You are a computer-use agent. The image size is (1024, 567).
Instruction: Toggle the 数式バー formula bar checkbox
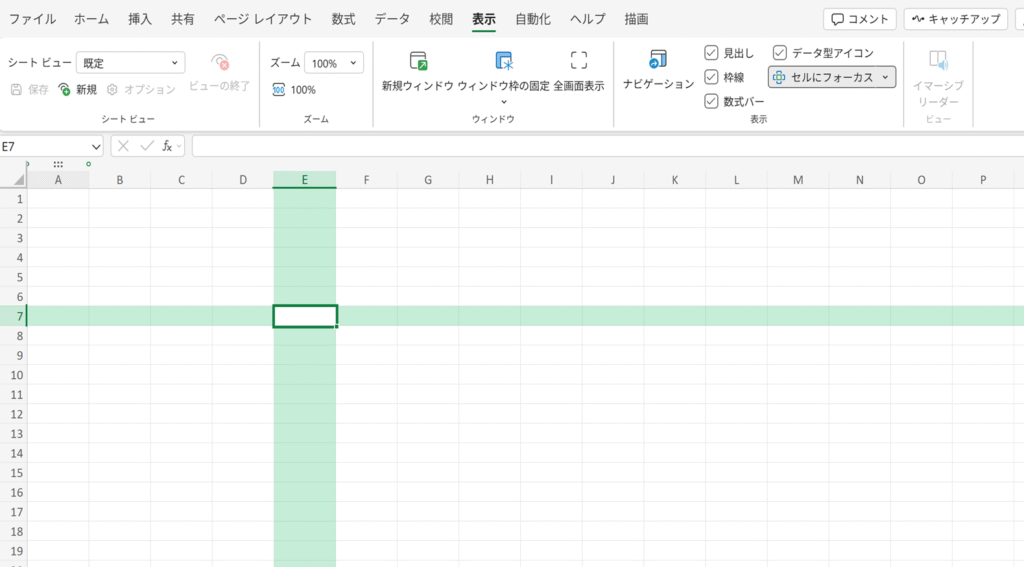point(711,101)
